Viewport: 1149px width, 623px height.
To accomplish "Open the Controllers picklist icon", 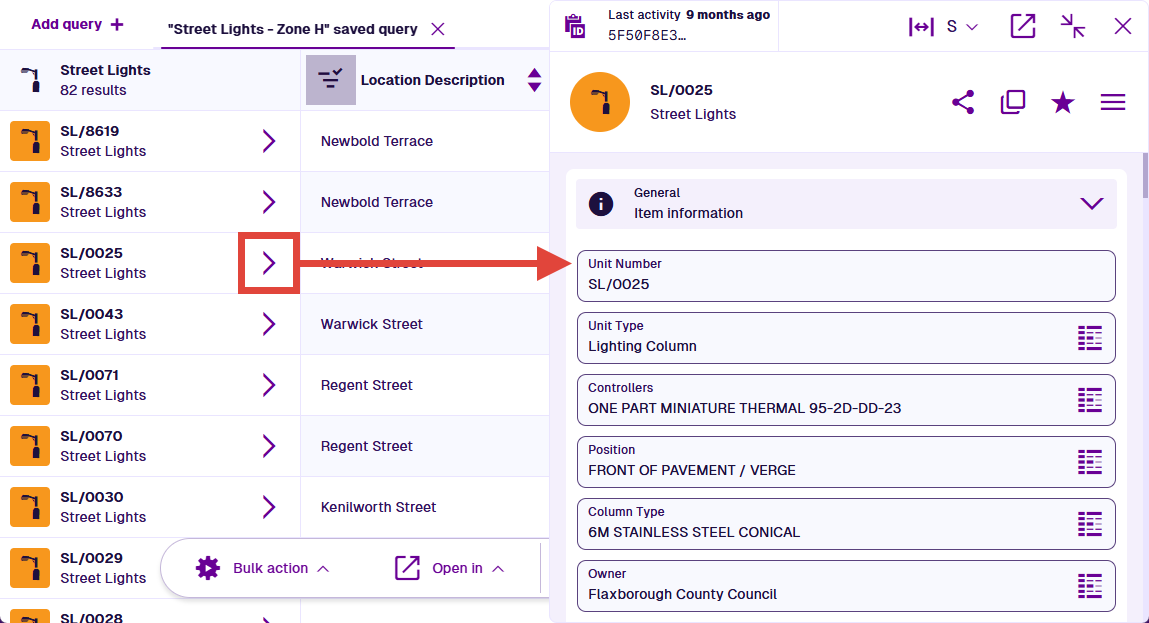I will click(1089, 400).
